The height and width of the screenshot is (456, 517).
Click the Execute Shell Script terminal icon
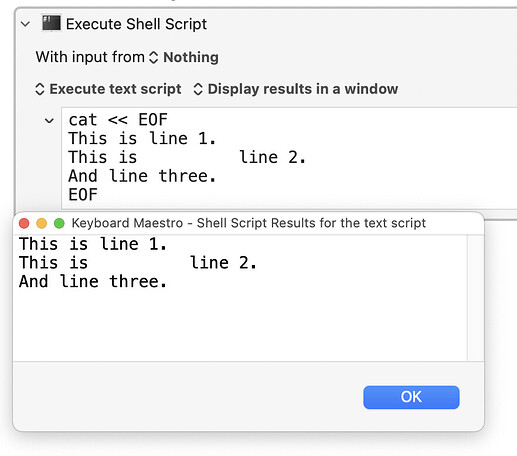point(51,23)
